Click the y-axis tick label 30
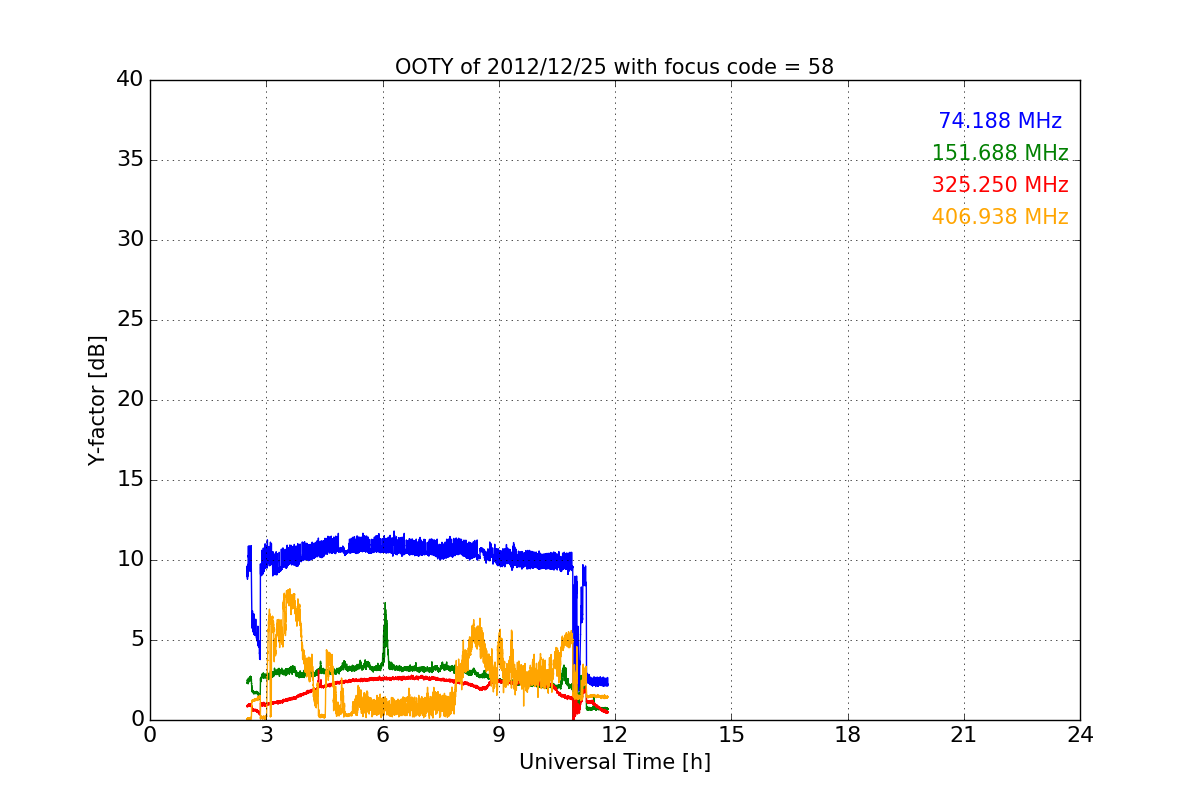Viewport: 1200px width, 800px height. 130,240
